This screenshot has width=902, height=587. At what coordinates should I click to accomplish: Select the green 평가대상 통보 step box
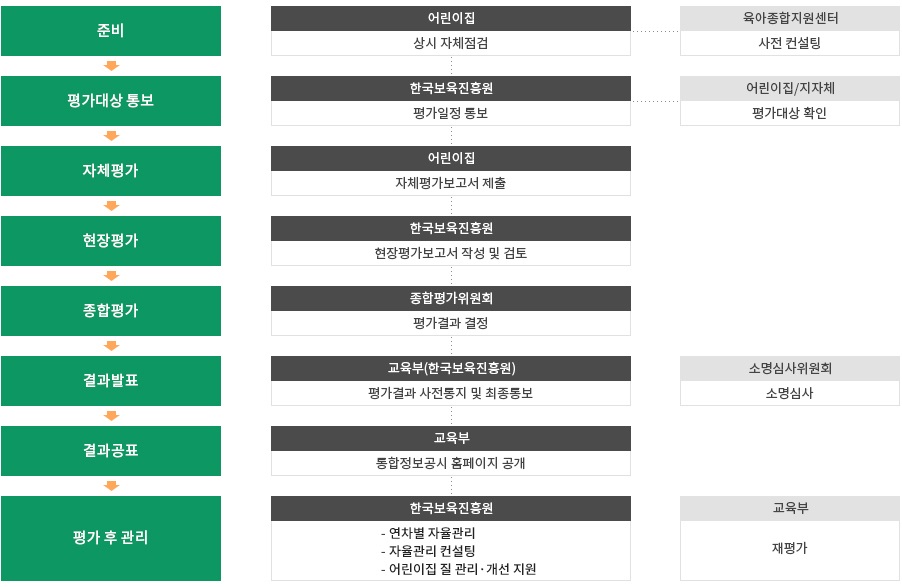click(111, 101)
